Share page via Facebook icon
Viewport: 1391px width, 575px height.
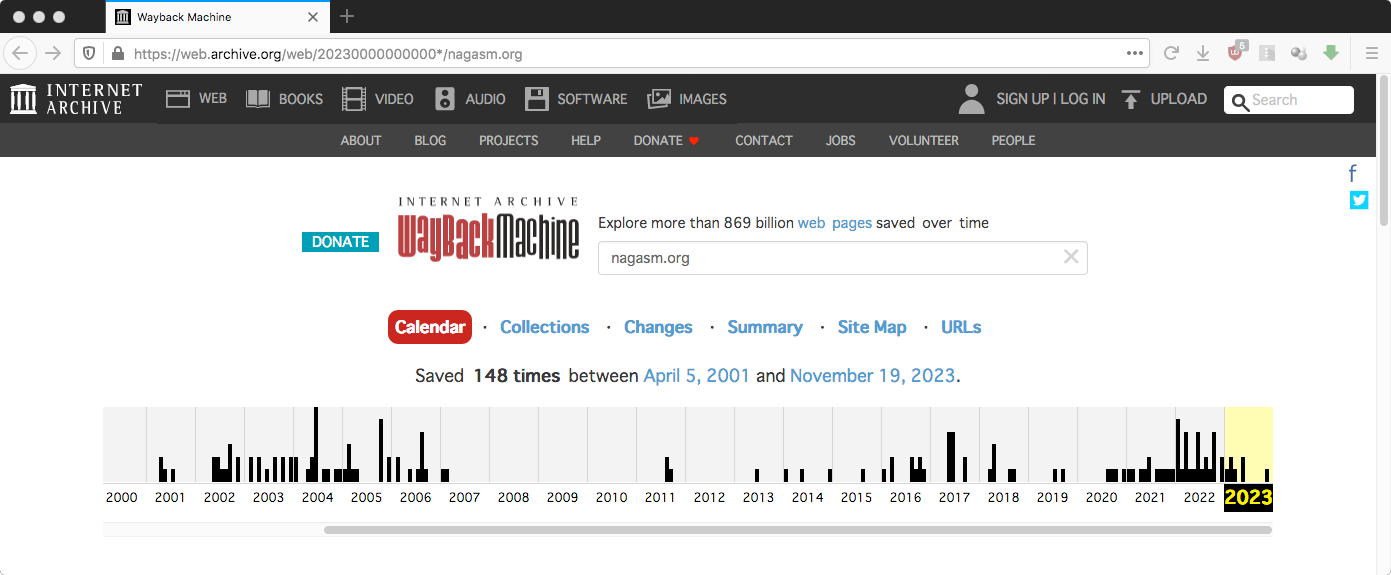click(x=1352, y=174)
